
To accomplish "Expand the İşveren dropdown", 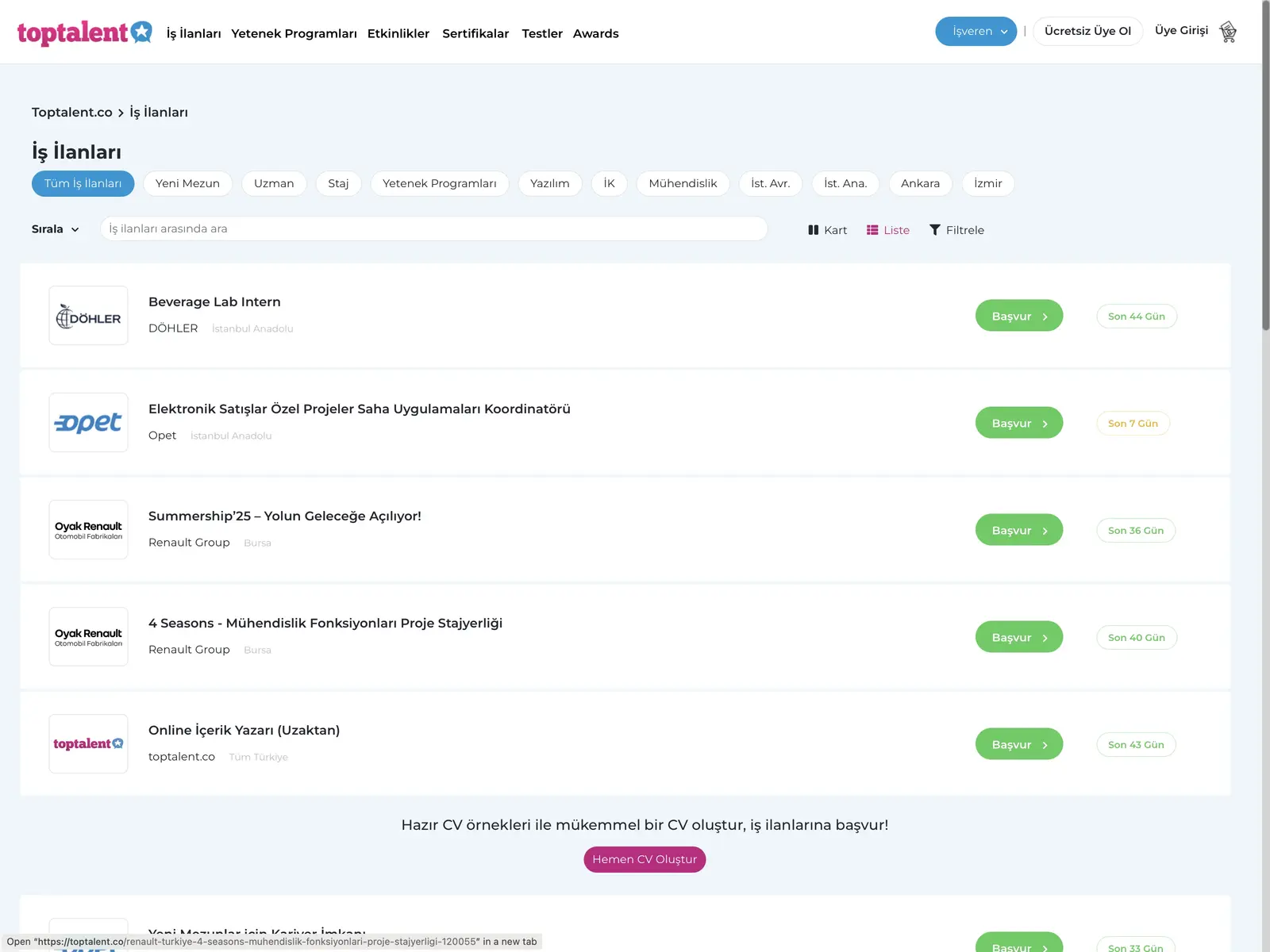I will [x=976, y=32].
